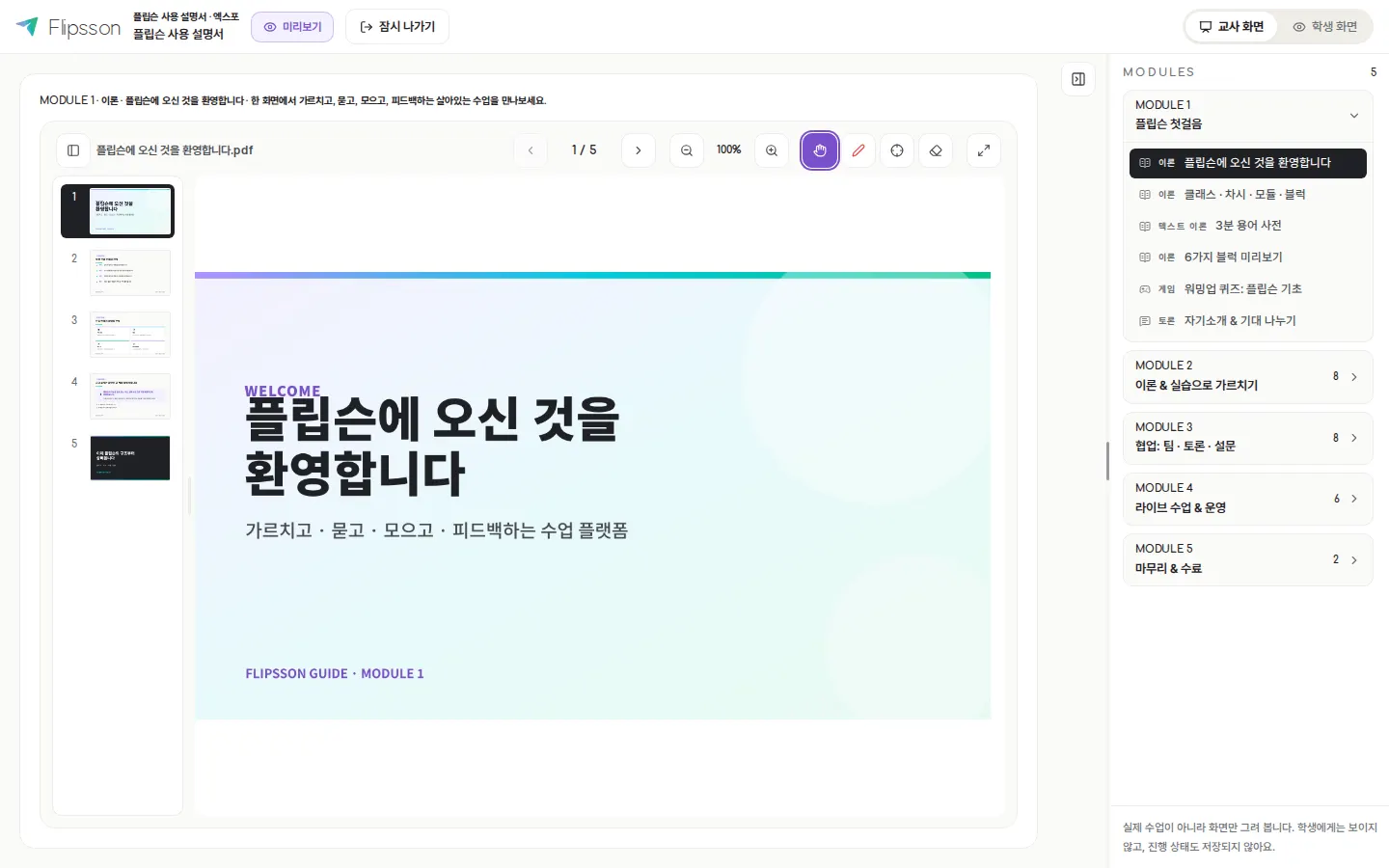Click 잠시 나가기 exit button

tap(397, 27)
